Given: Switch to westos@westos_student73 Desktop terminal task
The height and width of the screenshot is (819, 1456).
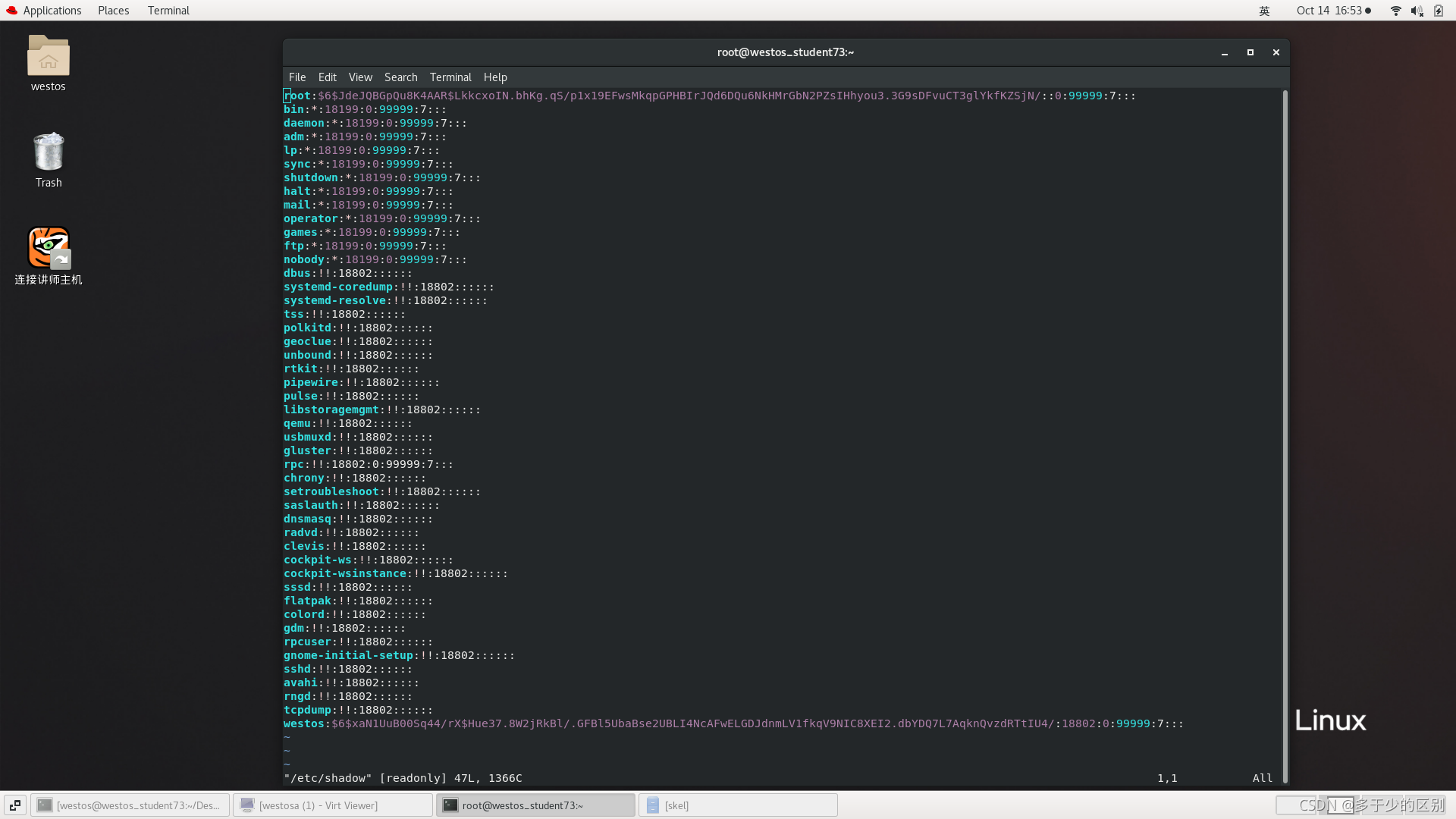Looking at the screenshot, I should tap(130, 805).
